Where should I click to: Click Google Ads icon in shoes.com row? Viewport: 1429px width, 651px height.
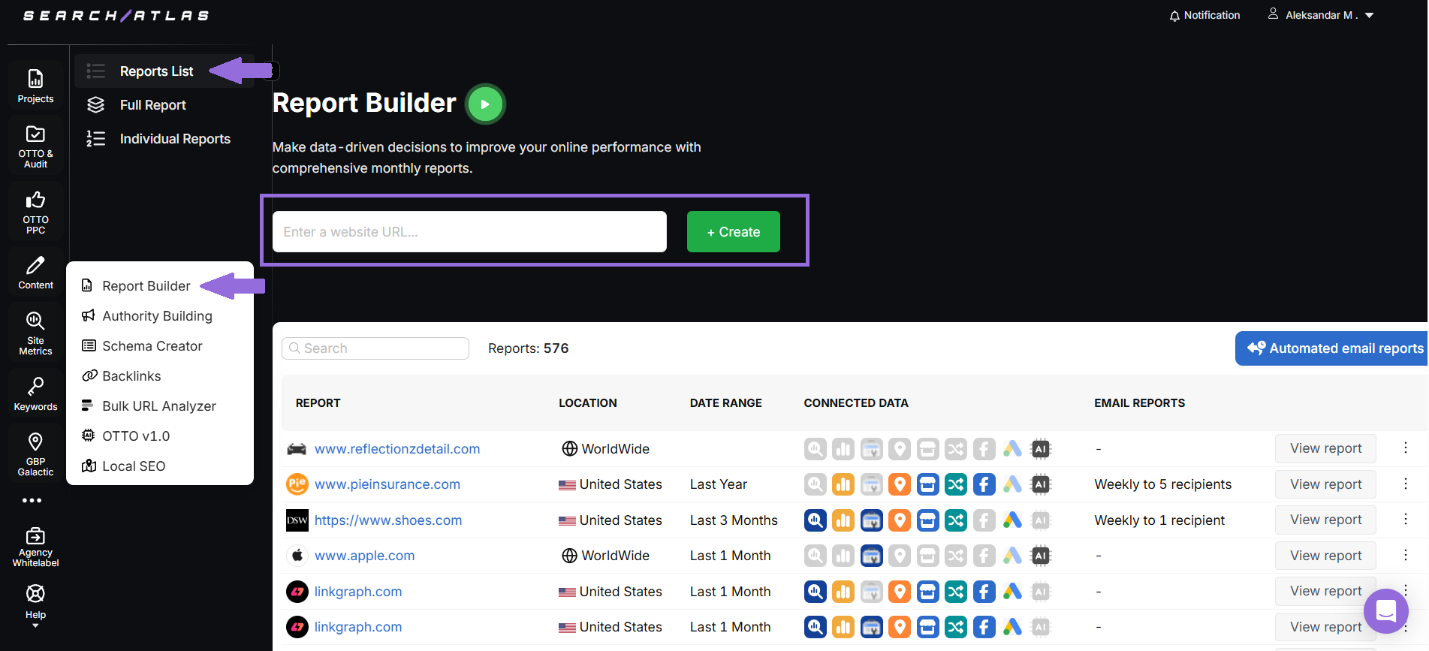click(1012, 520)
